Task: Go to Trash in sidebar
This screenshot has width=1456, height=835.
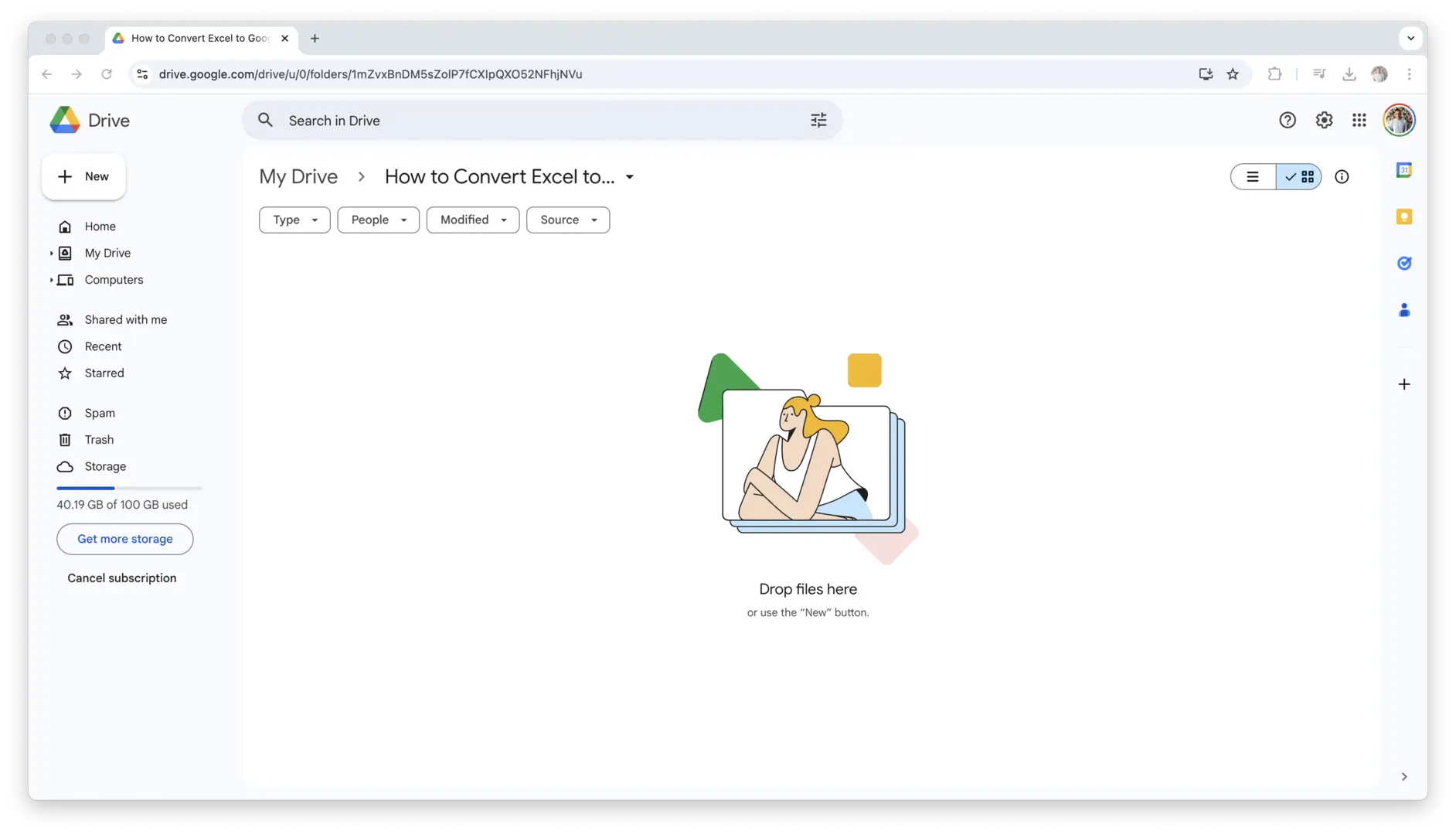Action: pos(99,440)
